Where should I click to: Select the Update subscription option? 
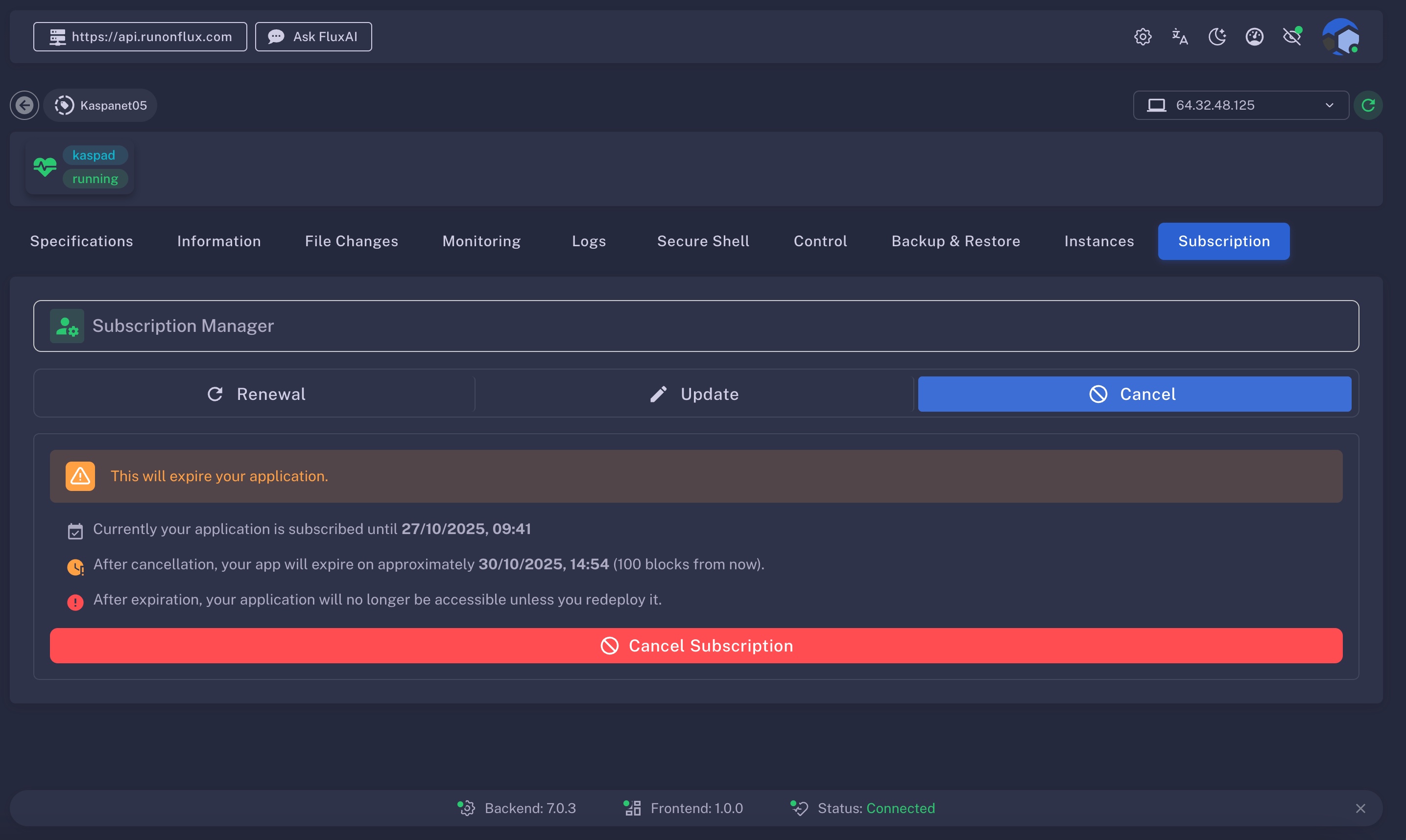[x=694, y=394]
